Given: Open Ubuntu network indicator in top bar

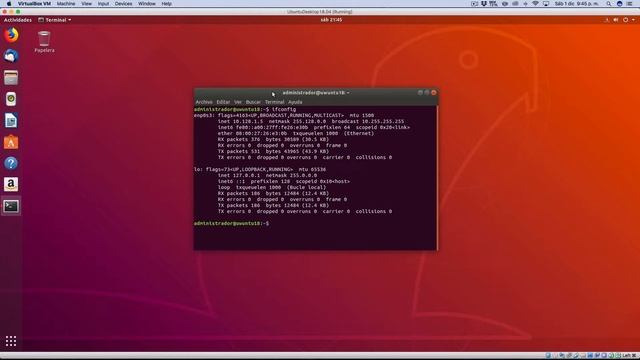Looking at the screenshot, I should click(607, 20).
